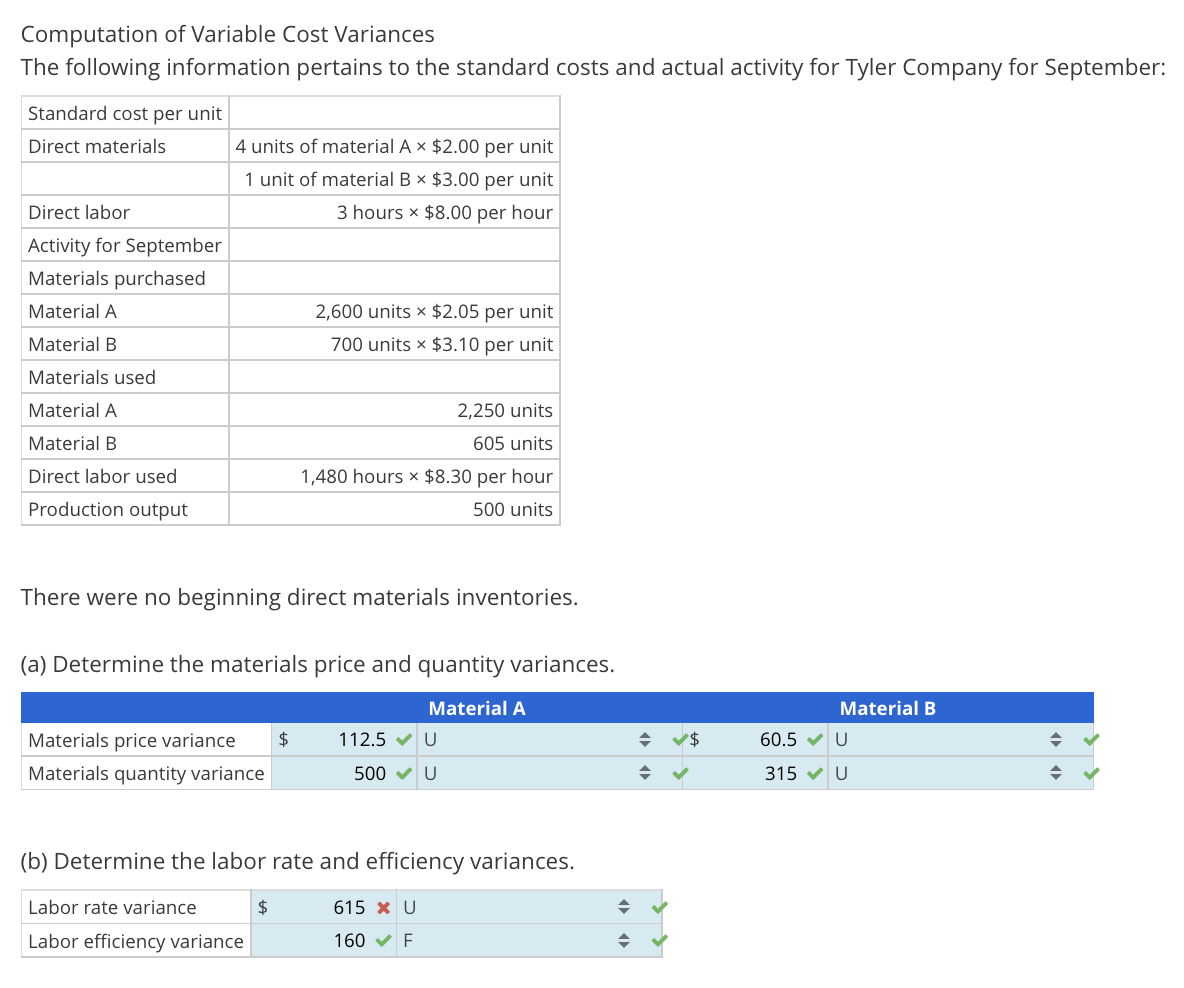Image resolution: width=1184 pixels, height=988 pixels.
Task: Select the Material B column header
Action: pos(887,708)
